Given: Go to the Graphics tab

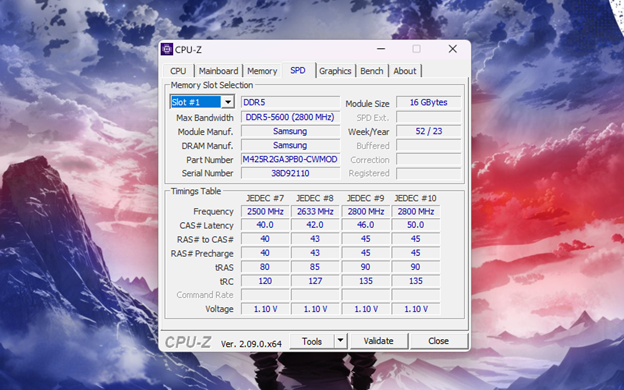Looking at the screenshot, I should pos(335,71).
